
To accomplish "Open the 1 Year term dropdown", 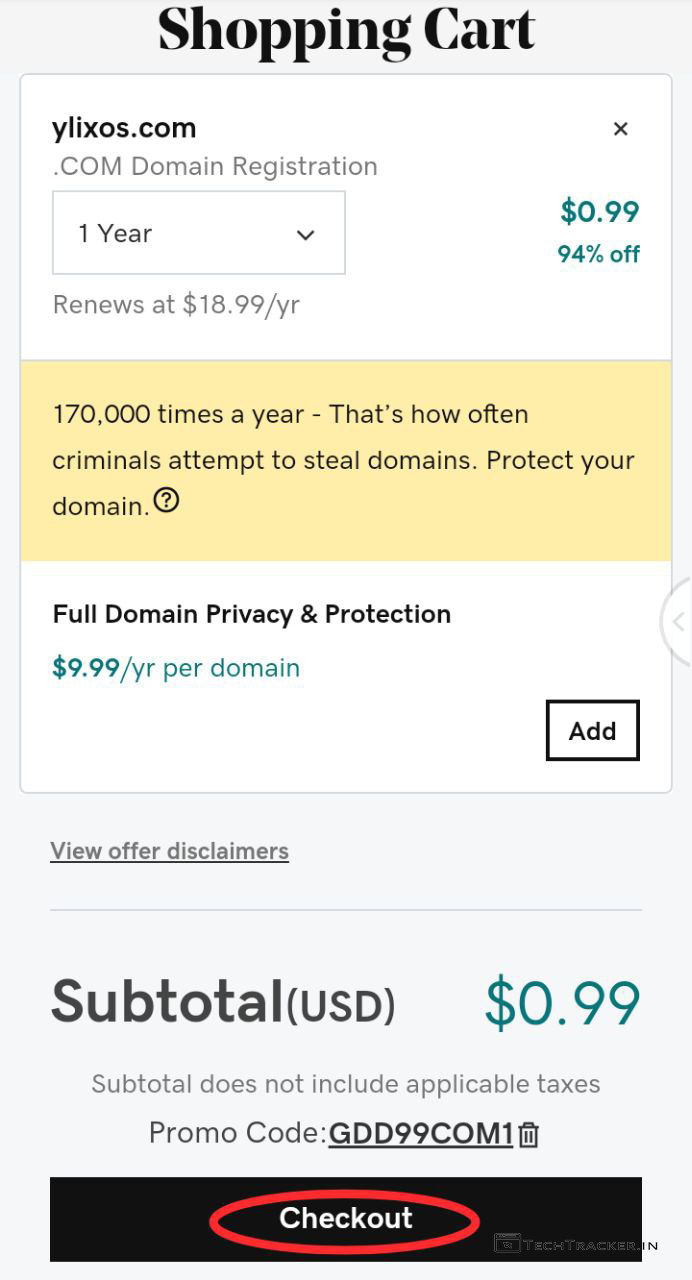I will pos(198,233).
